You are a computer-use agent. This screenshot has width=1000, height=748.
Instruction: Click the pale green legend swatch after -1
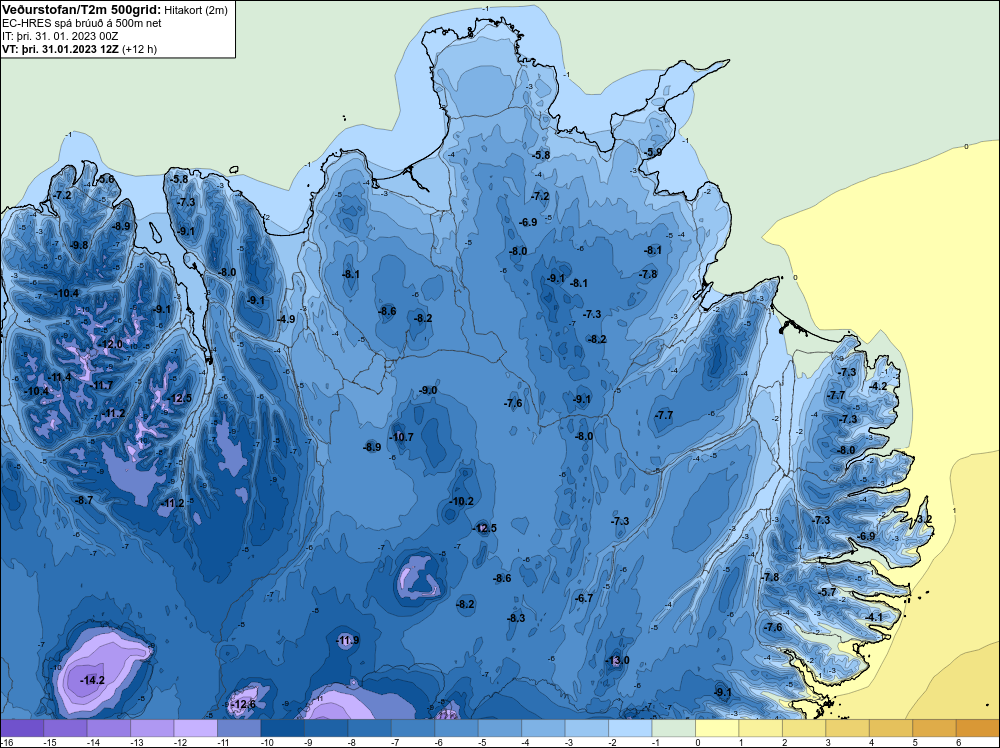click(673, 728)
